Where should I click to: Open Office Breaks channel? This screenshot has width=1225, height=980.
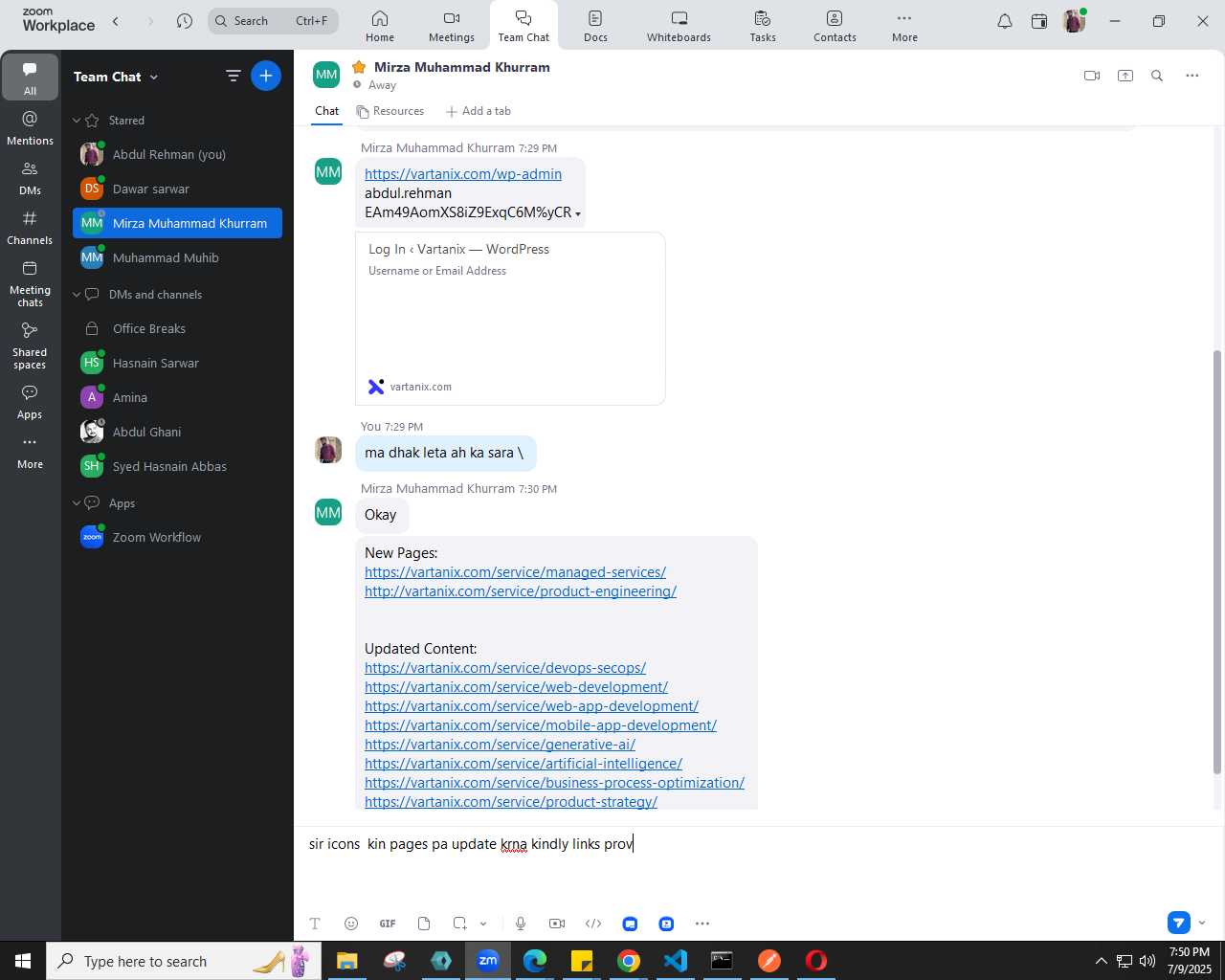pos(177,328)
